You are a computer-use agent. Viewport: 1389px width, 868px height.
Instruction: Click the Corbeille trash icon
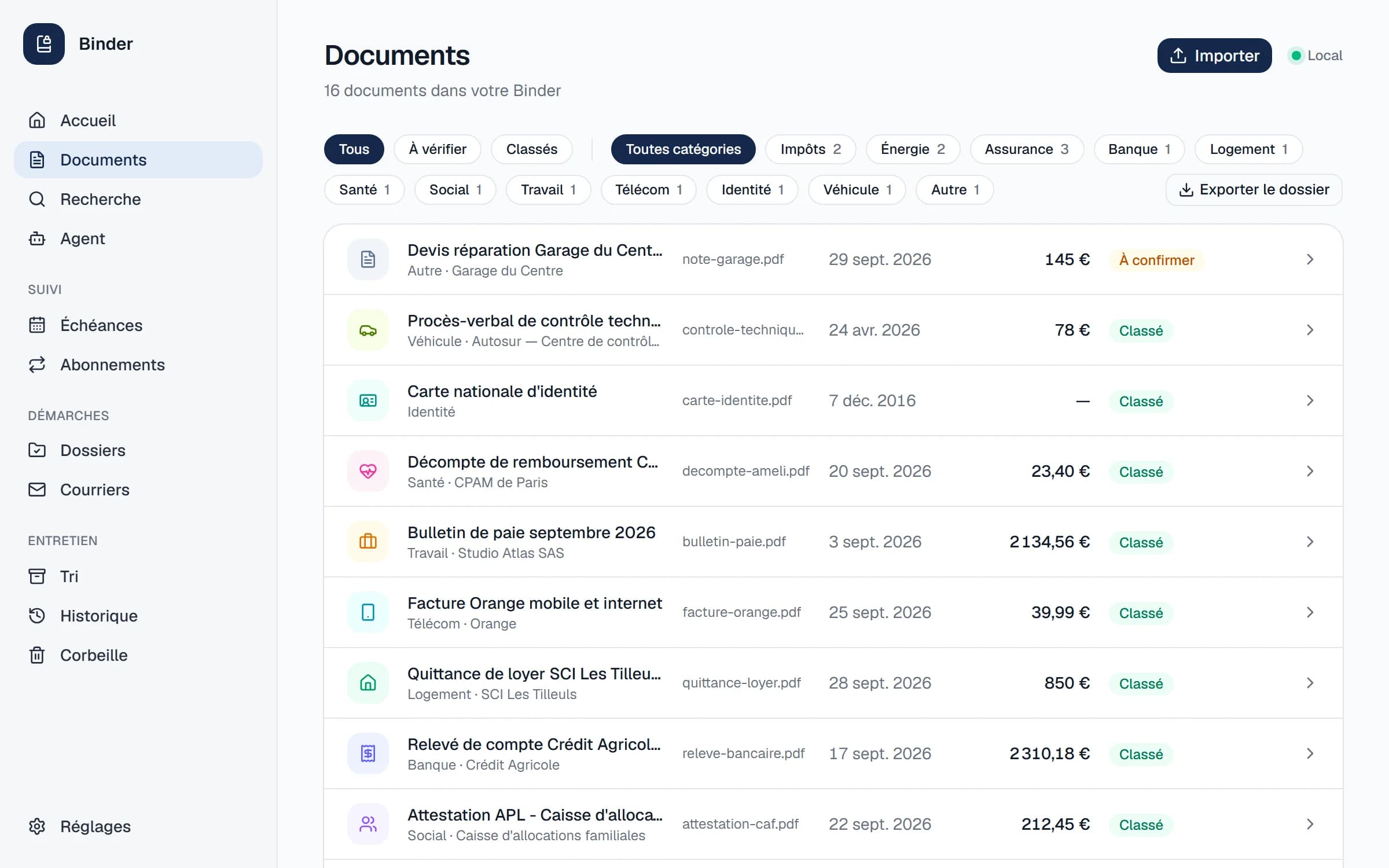pyautogui.click(x=37, y=655)
